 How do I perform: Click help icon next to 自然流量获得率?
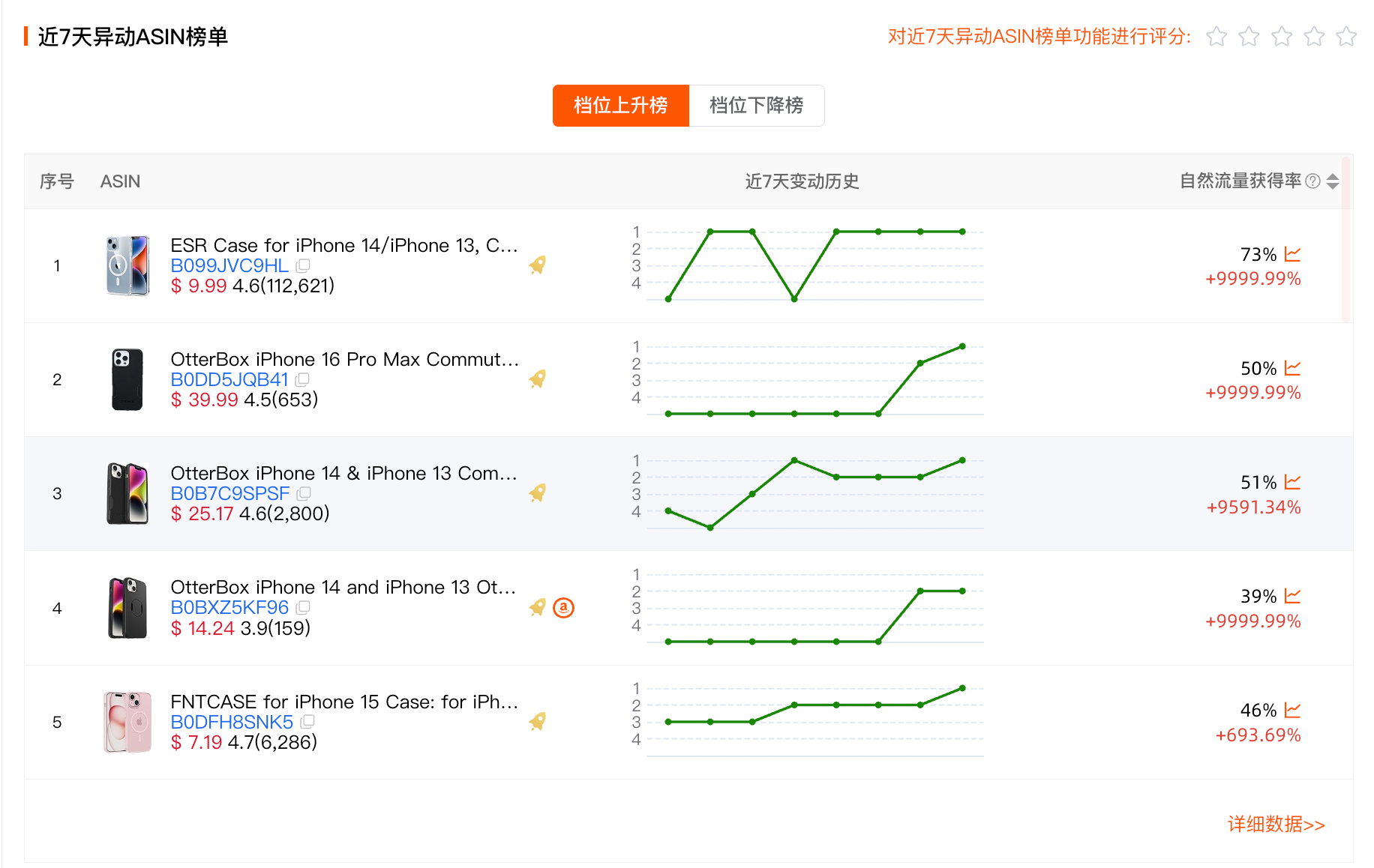click(1312, 181)
